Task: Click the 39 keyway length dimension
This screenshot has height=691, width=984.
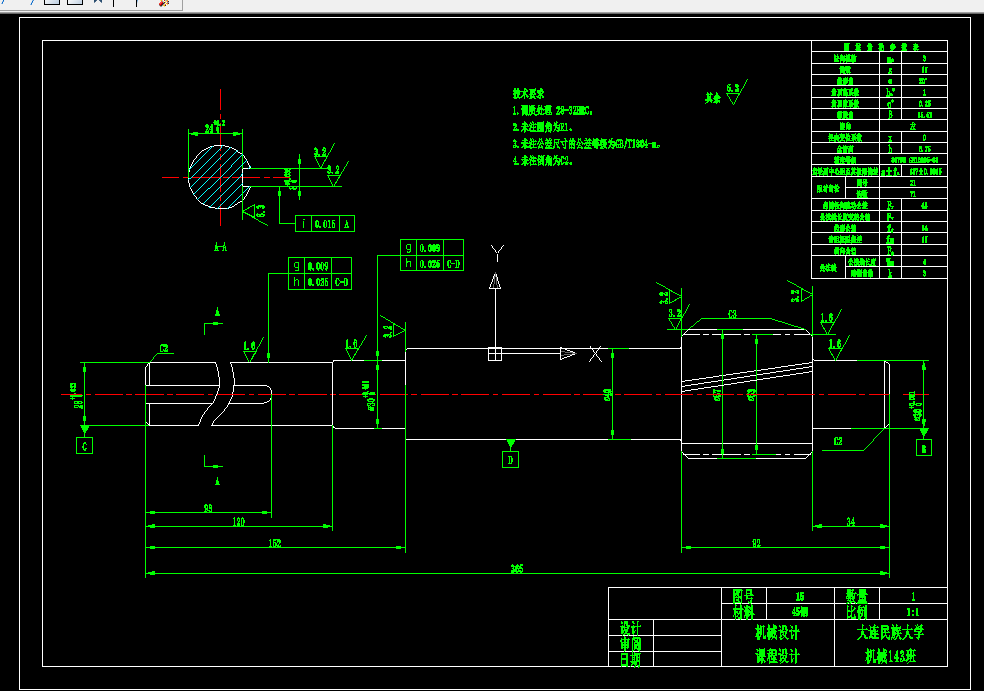Action: [208, 508]
